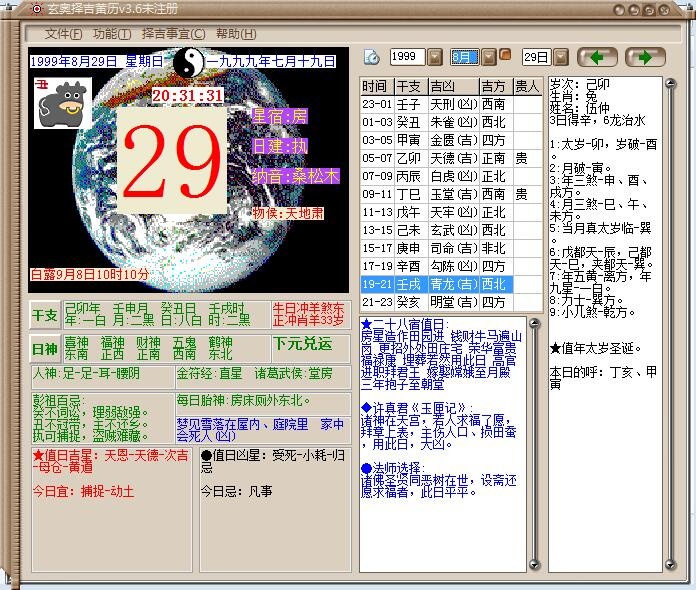
Task: Click the 20:31:31 clock display
Action: [187, 95]
